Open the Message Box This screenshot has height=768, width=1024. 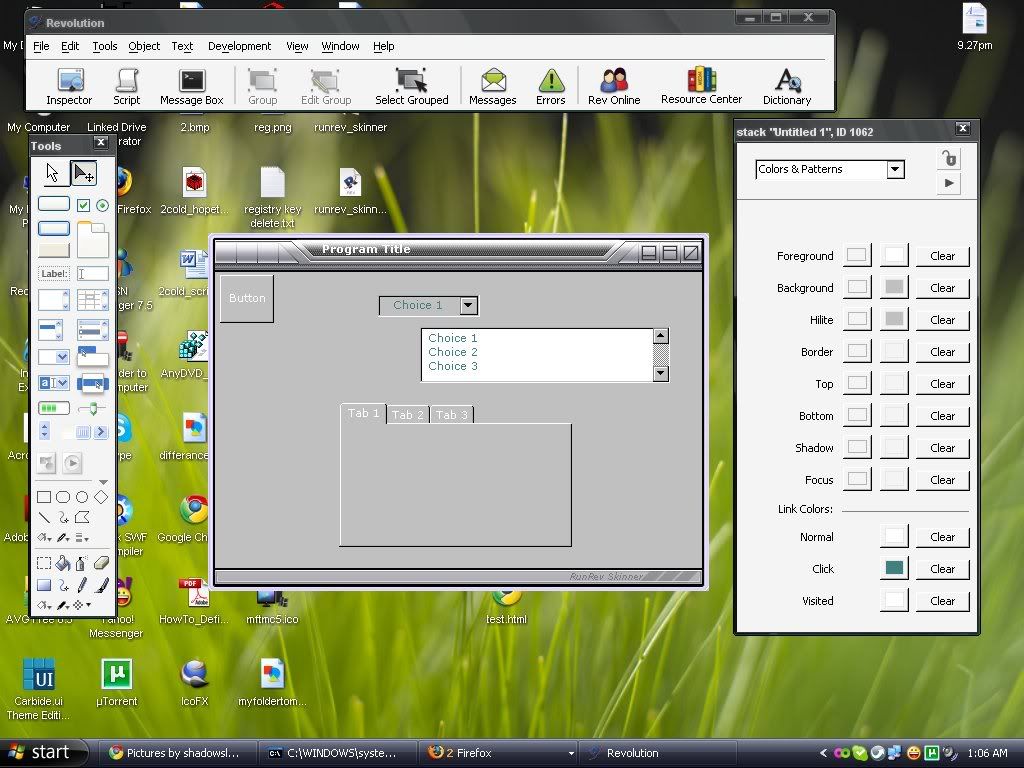pyautogui.click(x=191, y=86)
